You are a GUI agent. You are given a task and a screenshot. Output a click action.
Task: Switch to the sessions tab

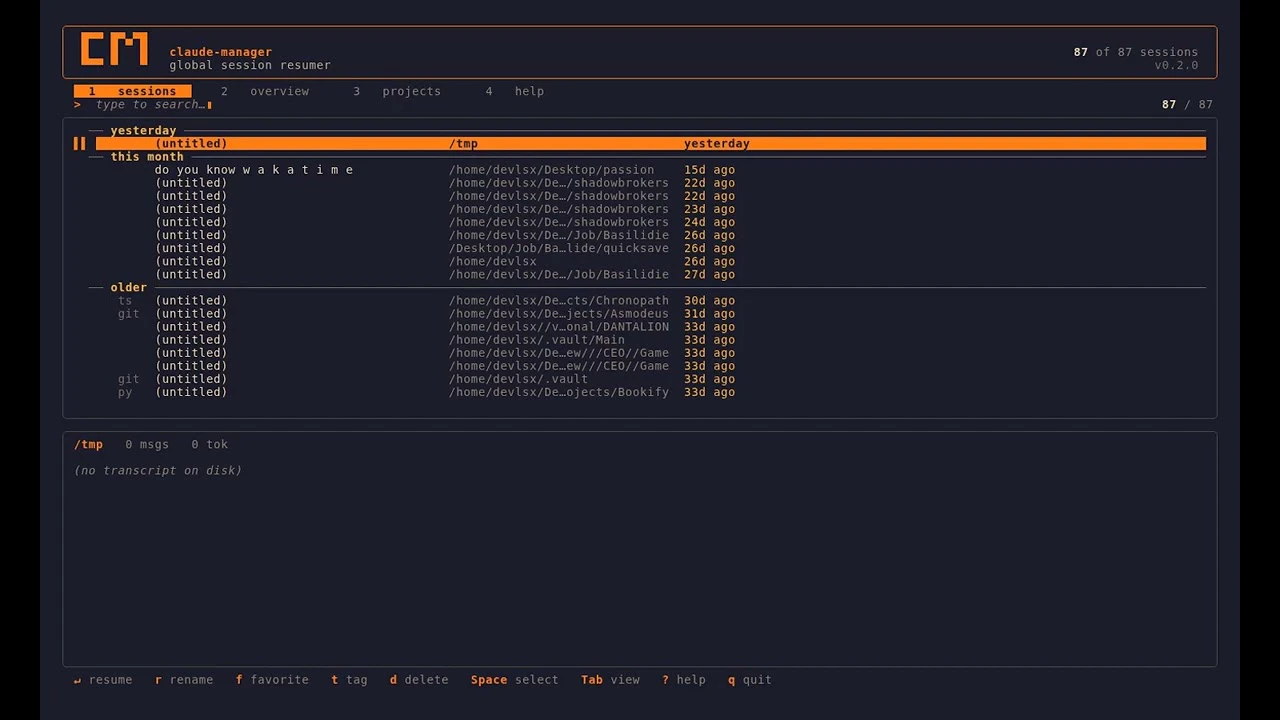pos(132,91)
